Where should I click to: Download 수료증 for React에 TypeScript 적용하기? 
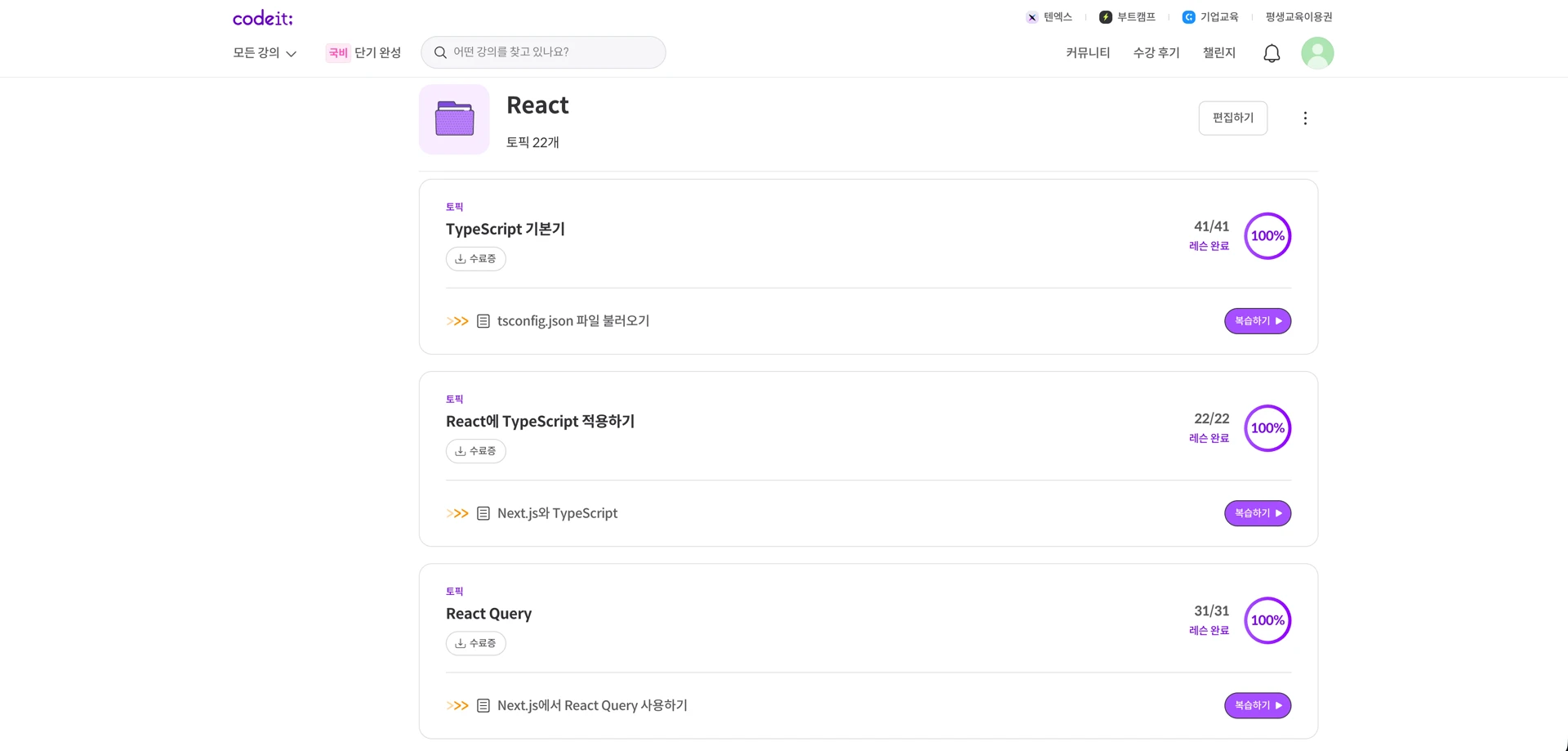(x=476, y=451)
